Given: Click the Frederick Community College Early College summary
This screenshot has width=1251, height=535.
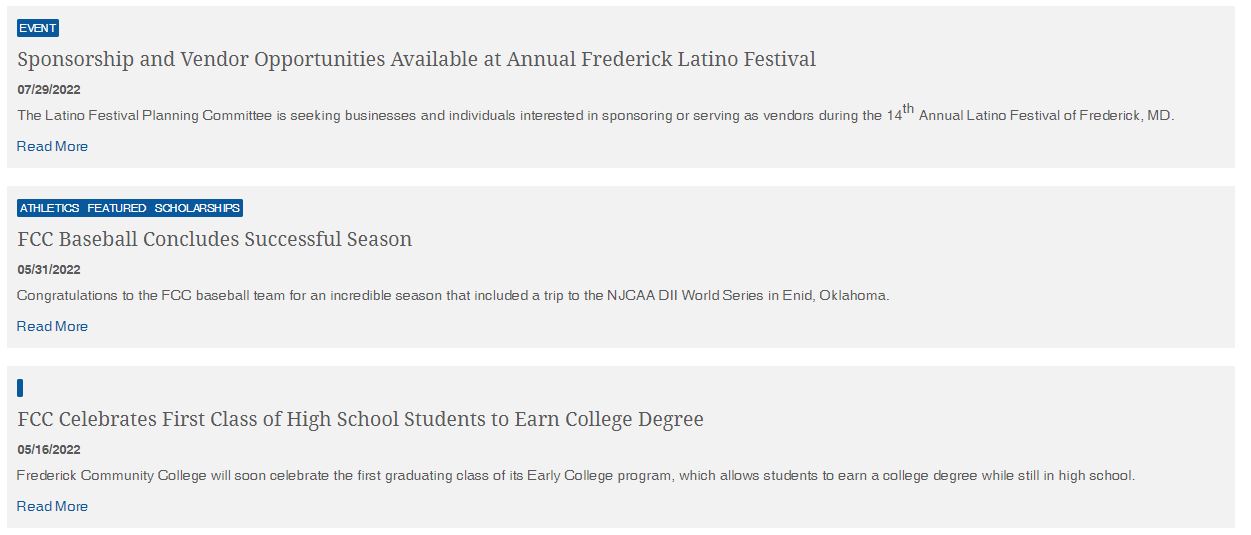Looking at the screenshot, I should 576,475.
